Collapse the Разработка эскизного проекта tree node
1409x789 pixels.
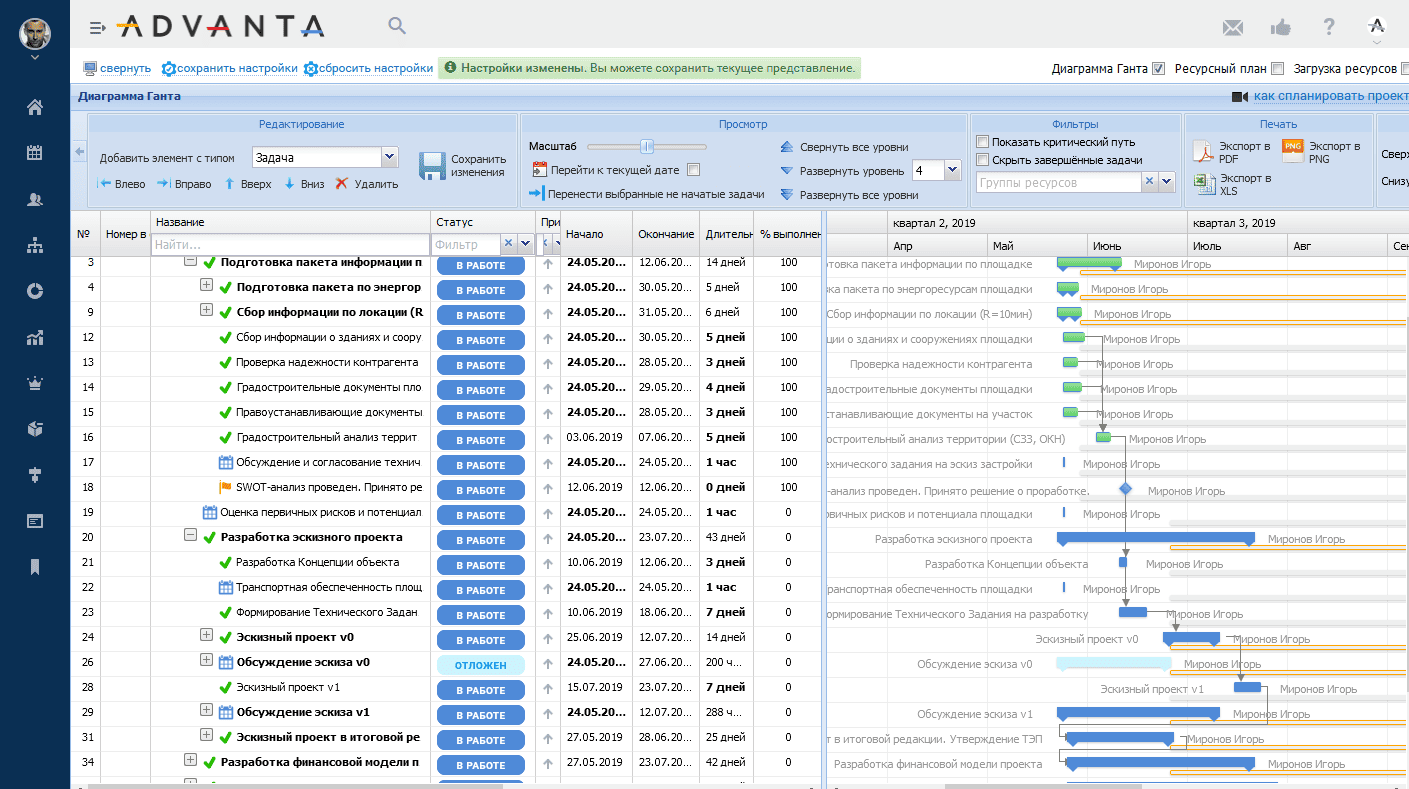pyautogui.click(x=190, y=536)
